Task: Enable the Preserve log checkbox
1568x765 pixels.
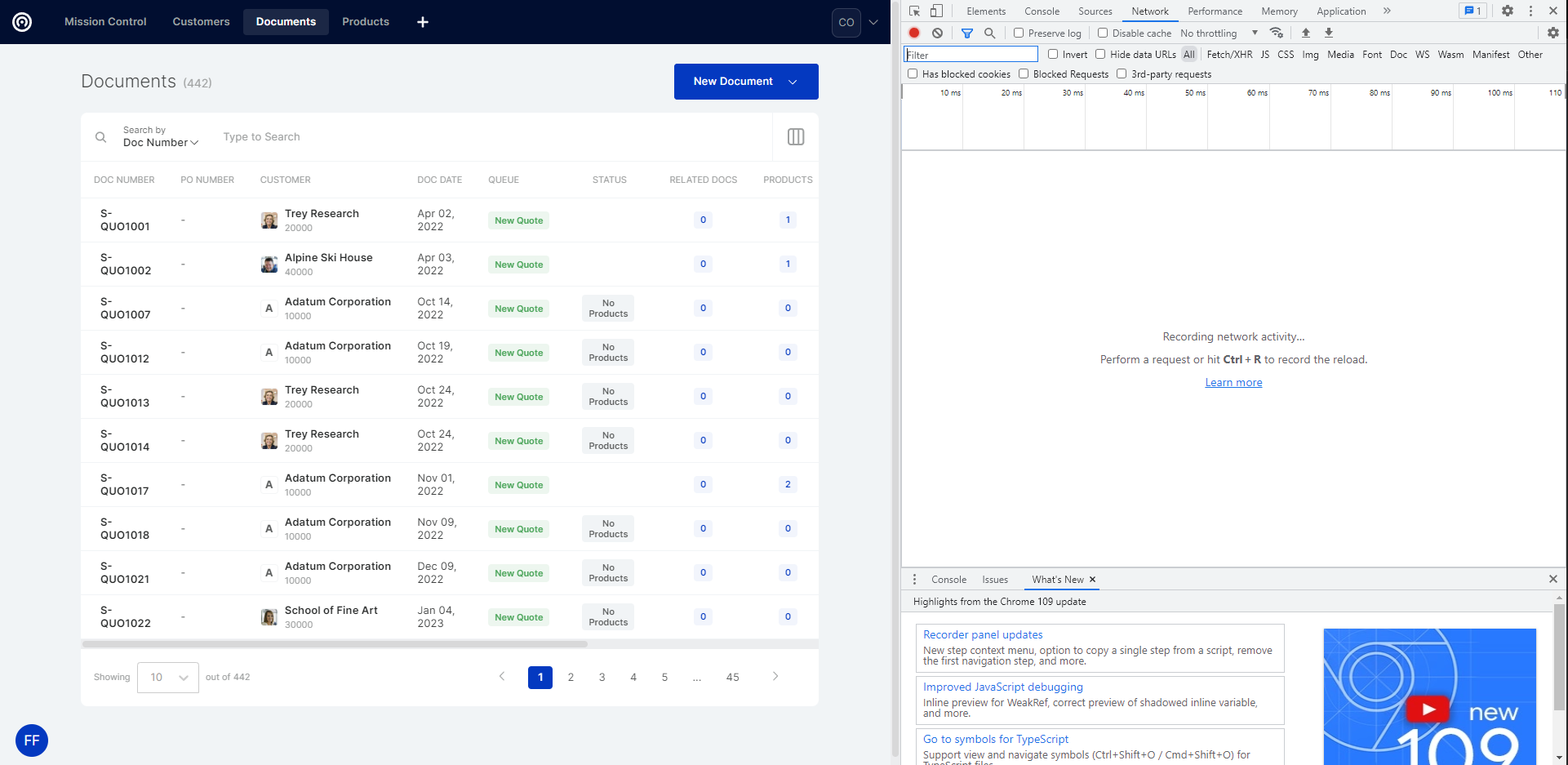Action: pyautogui.click(x=1019, y=33)
